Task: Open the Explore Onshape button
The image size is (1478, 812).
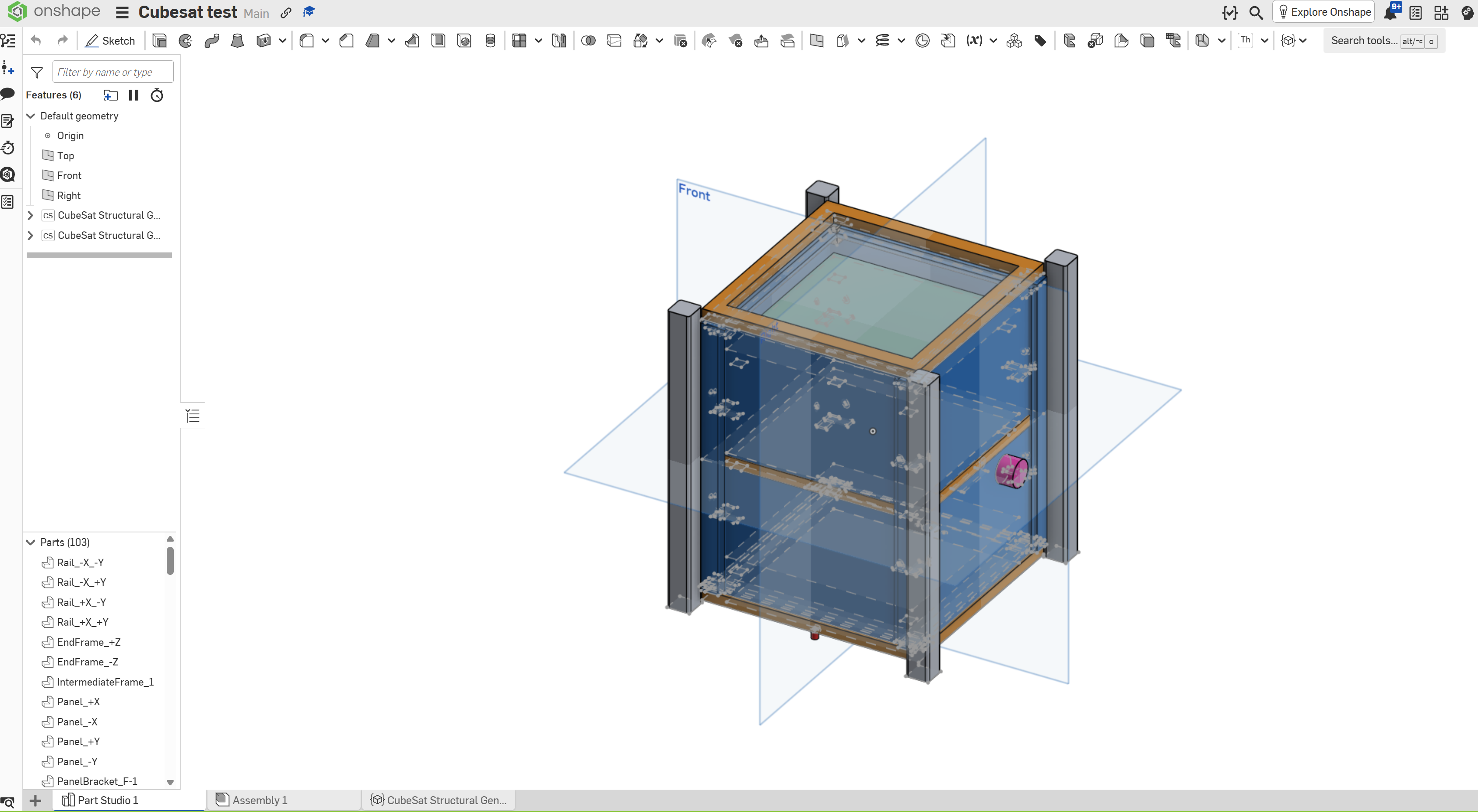Action: pyautogui.click(x=1323, y=12)
